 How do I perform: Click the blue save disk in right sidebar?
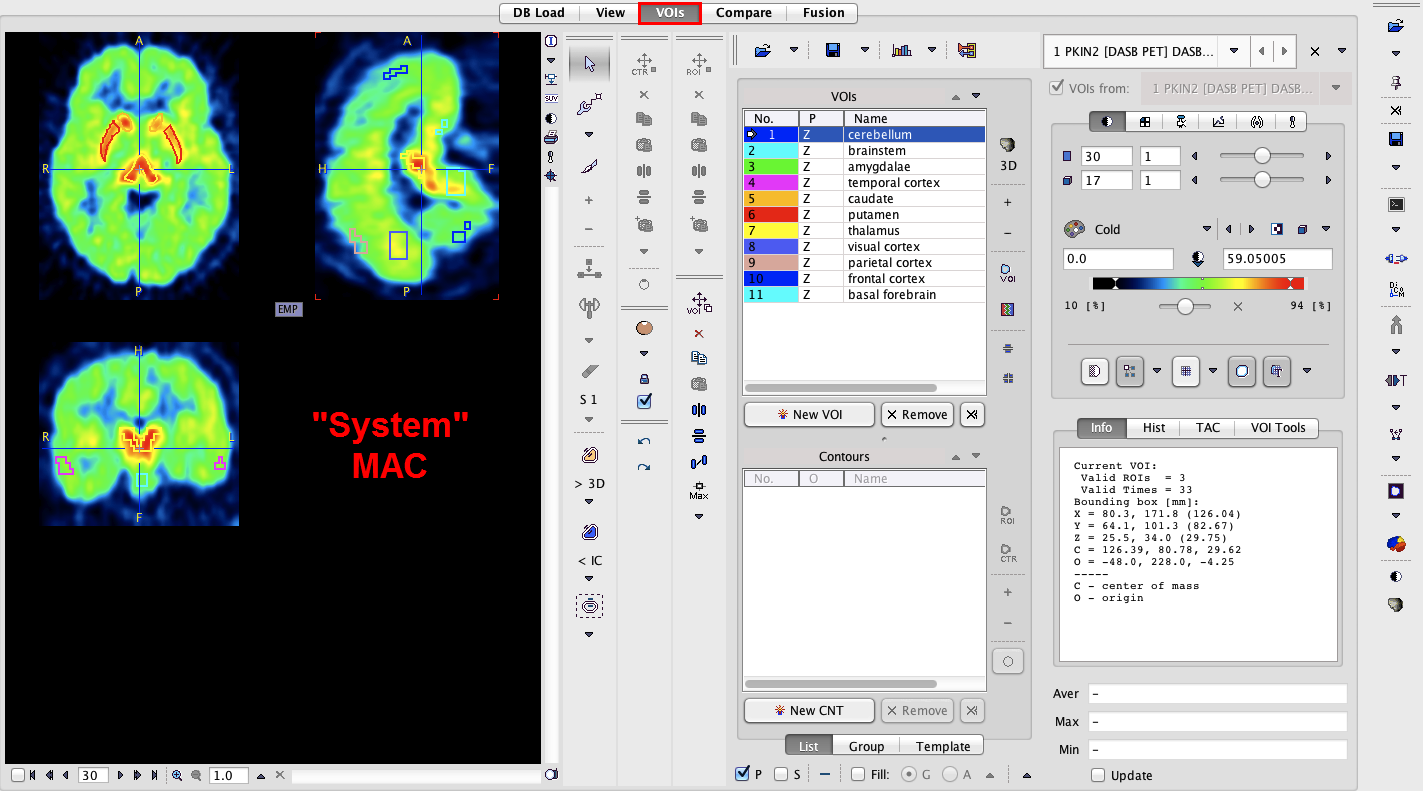[1396, 139]
